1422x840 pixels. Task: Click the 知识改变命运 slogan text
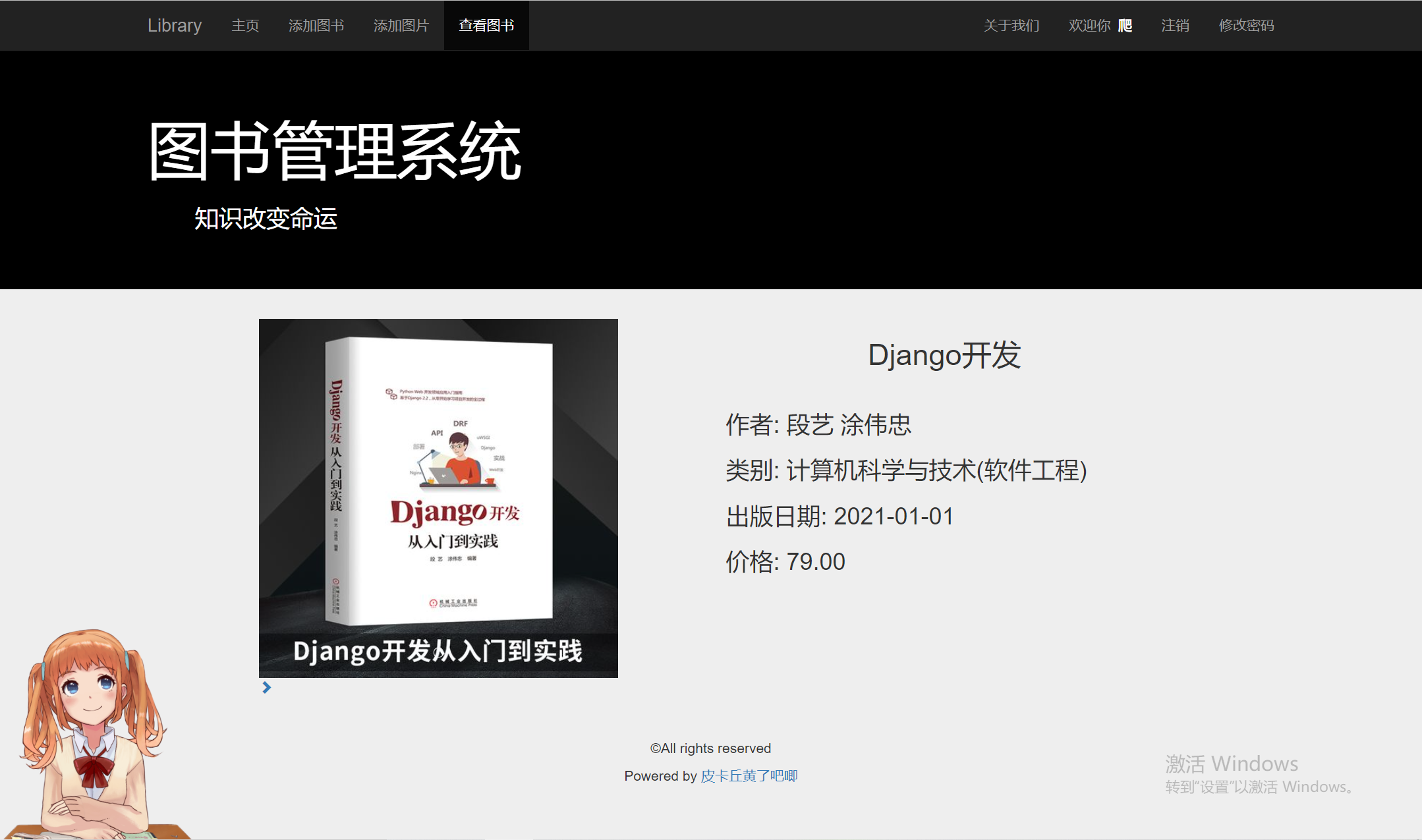pos(266,219)
